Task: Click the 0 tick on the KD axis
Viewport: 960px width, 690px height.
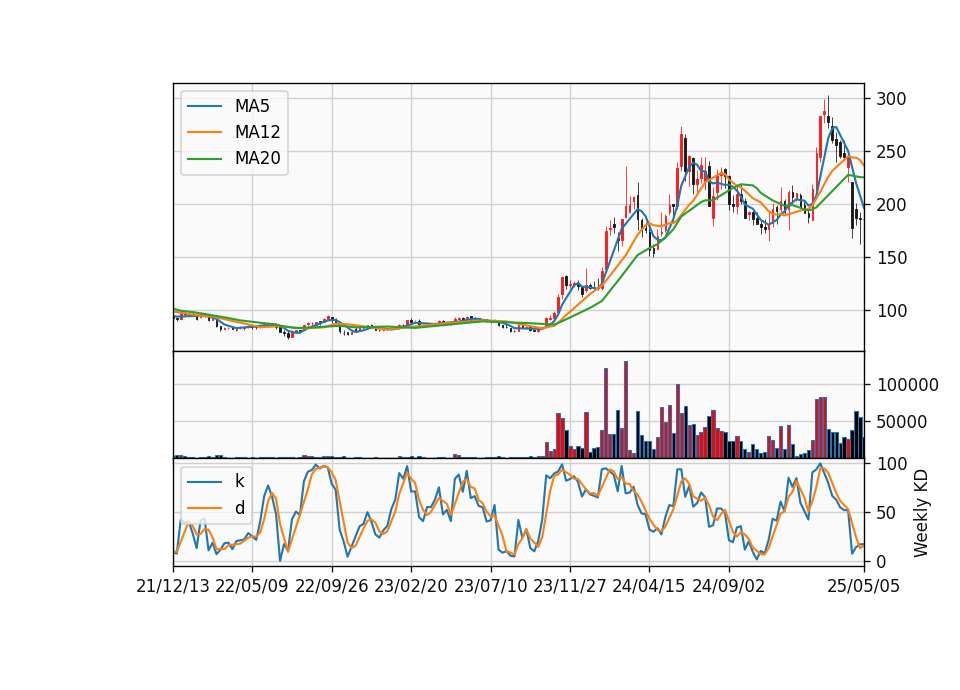Action: pyautogui.click(x=881, y=561)
